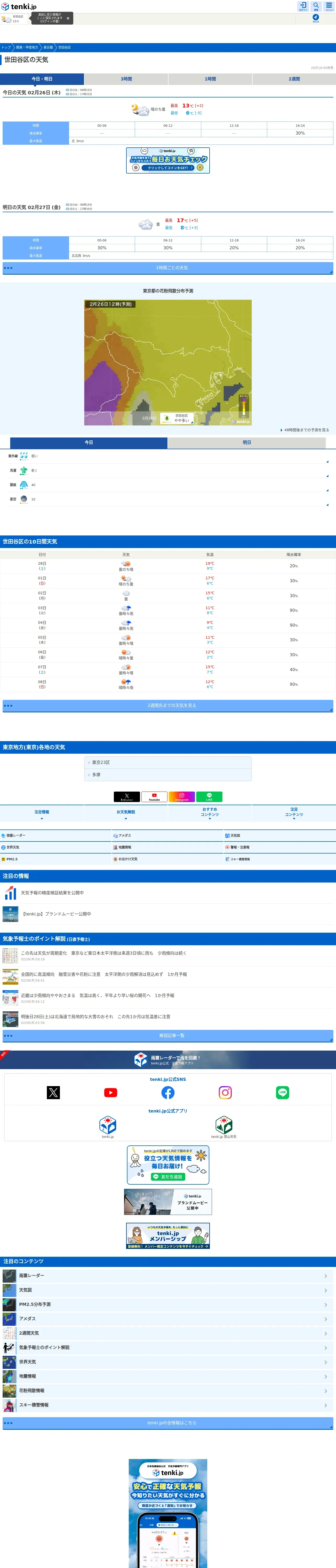Expand the 洗濯 index row

pos(168,470)
